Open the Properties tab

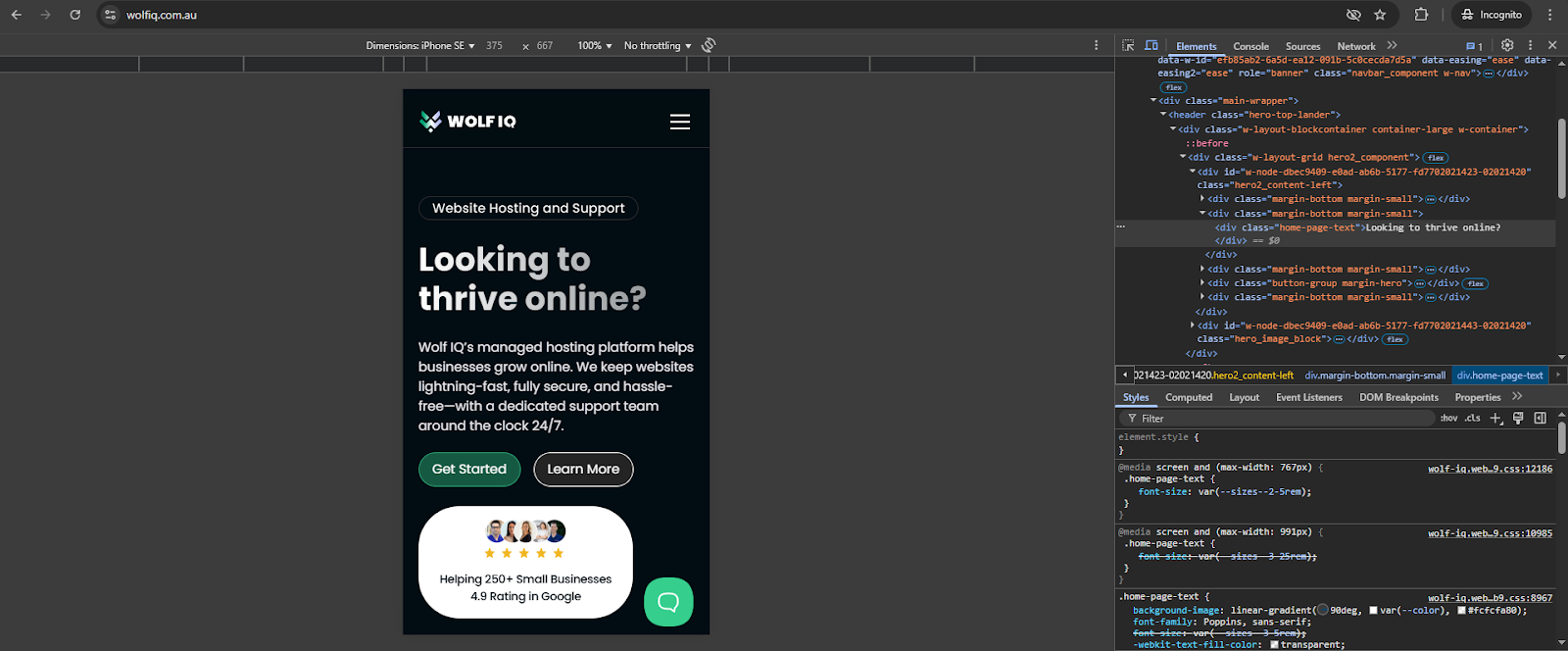point(1478,397)
